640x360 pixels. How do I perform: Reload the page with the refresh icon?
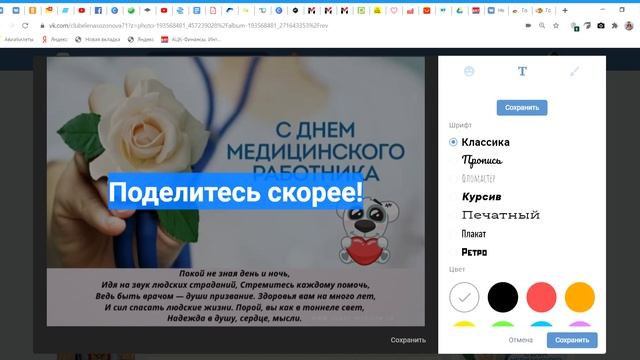point(25,25)
